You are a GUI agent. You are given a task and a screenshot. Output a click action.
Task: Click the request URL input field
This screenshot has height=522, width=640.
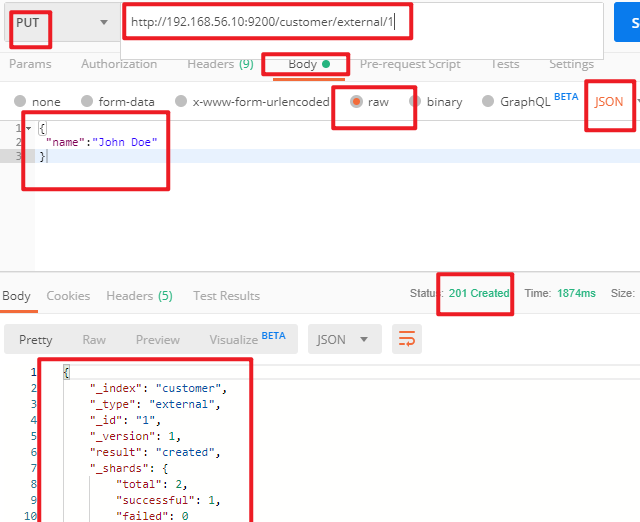pyautogui.click(x=362, y=22)
